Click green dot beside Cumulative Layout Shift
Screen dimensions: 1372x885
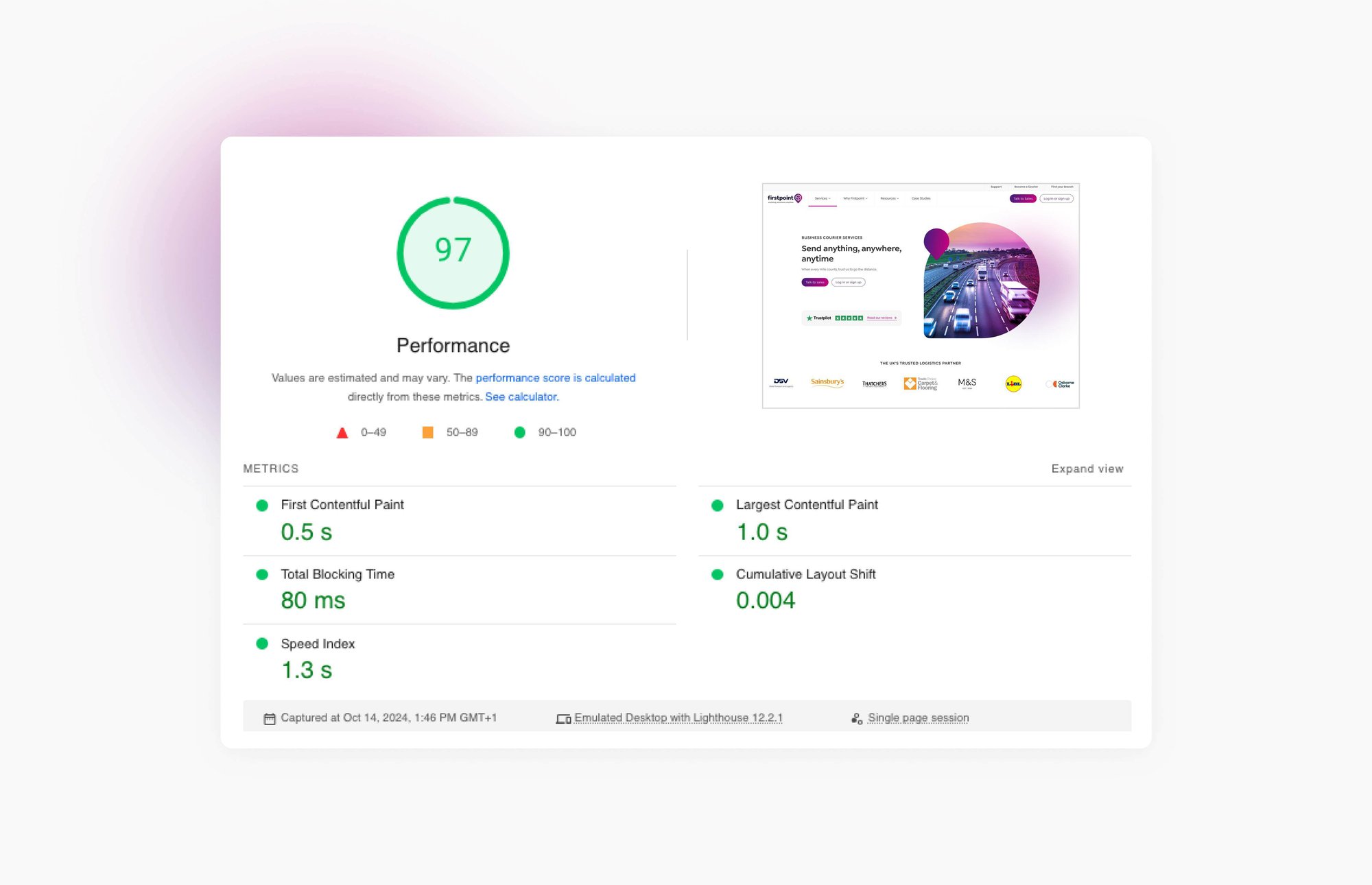pyautogui.click(x=718, y=574)
